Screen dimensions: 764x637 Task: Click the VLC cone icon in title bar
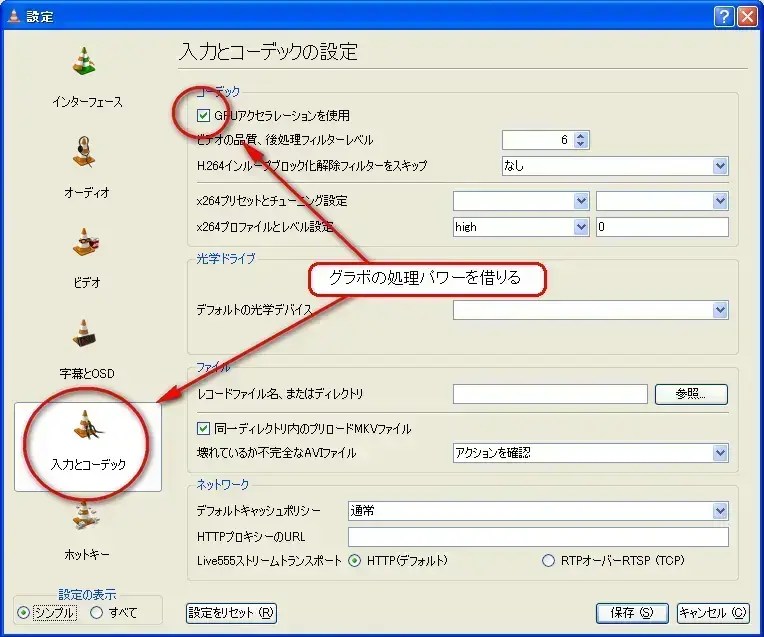14,16
